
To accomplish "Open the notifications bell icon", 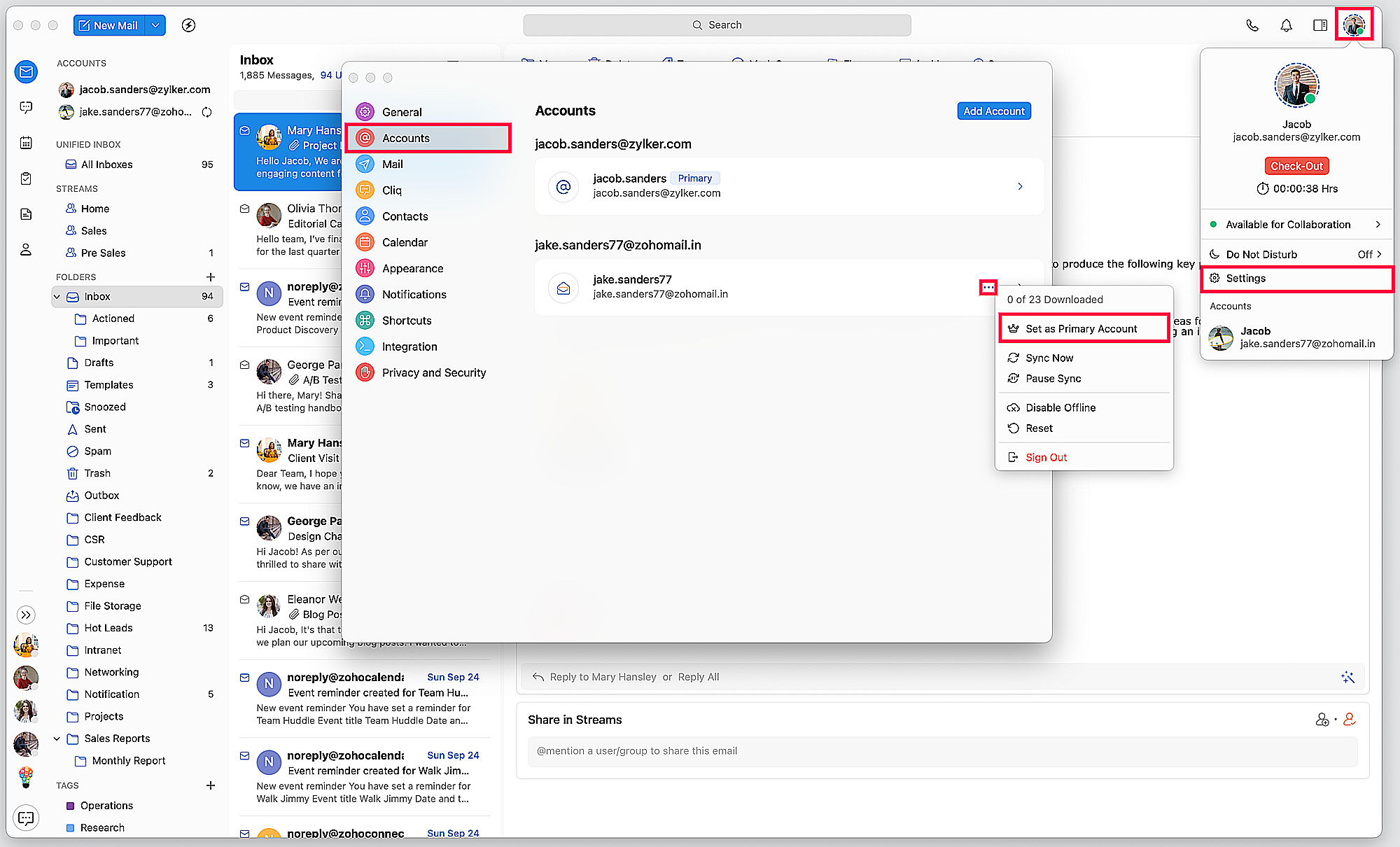I will point(1286,25).
